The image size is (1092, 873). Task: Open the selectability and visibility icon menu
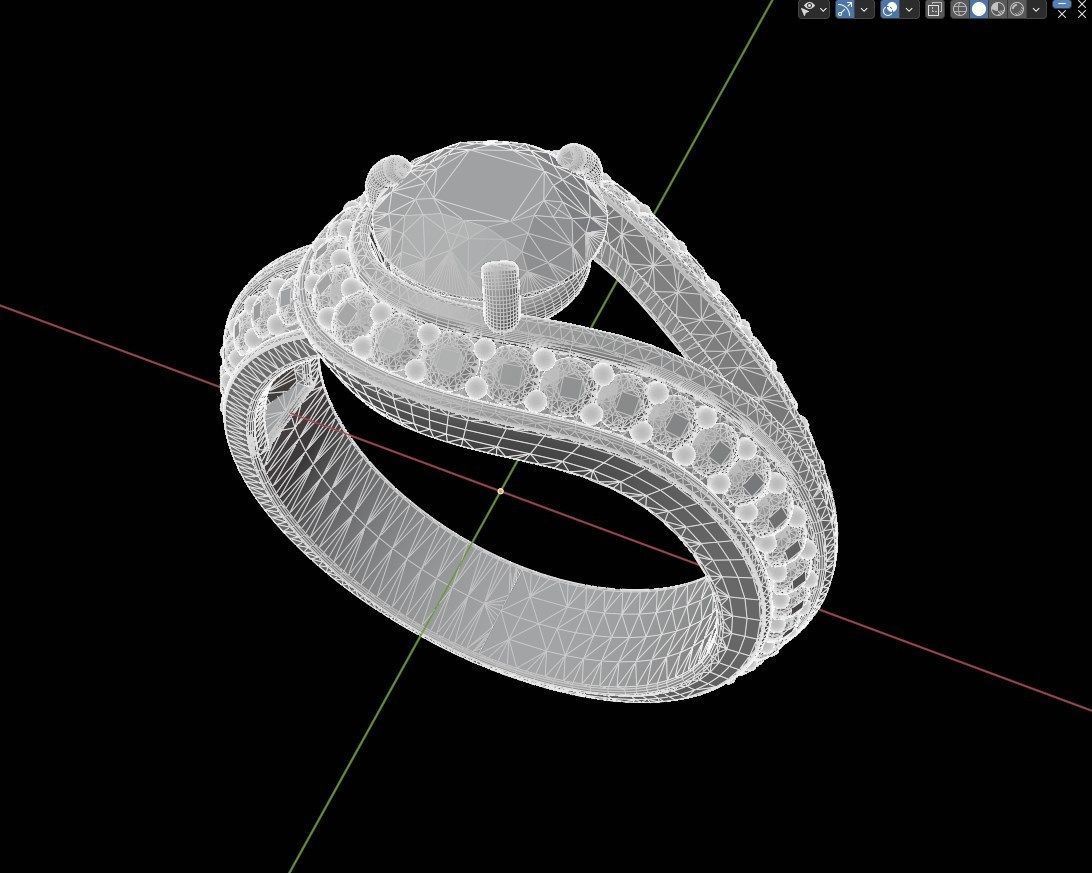[x=809, y=9]
